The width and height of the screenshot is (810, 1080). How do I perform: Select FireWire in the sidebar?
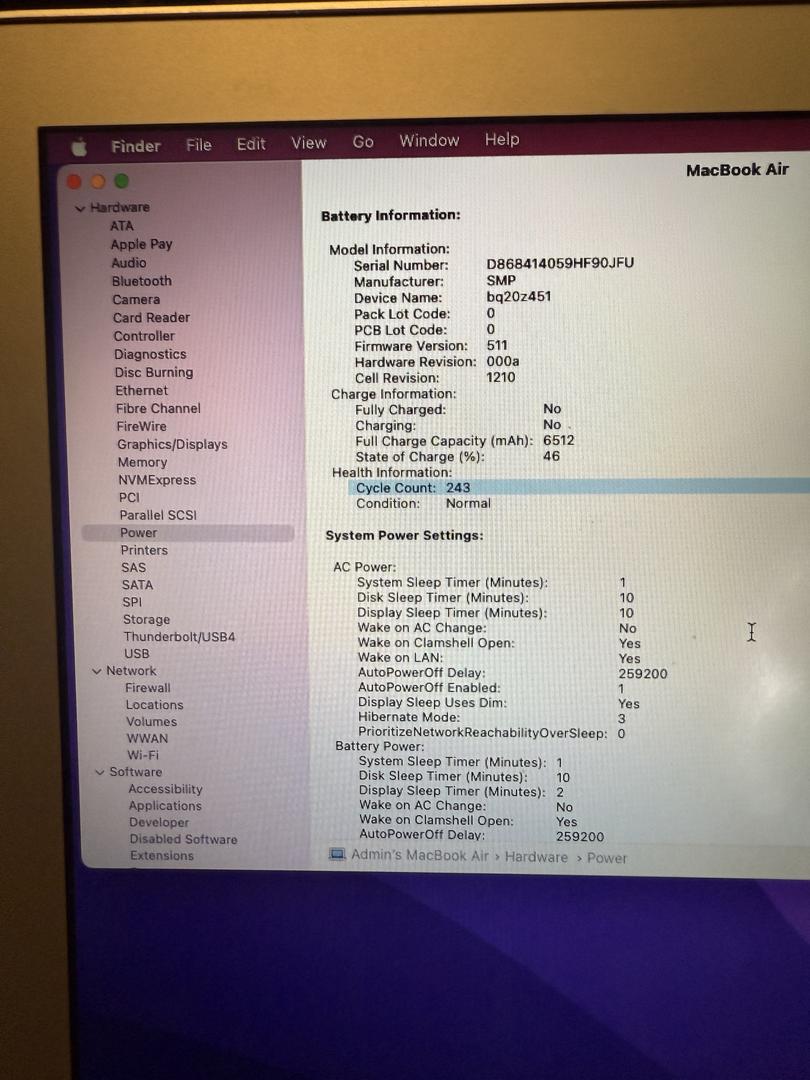tap(141, 426)
